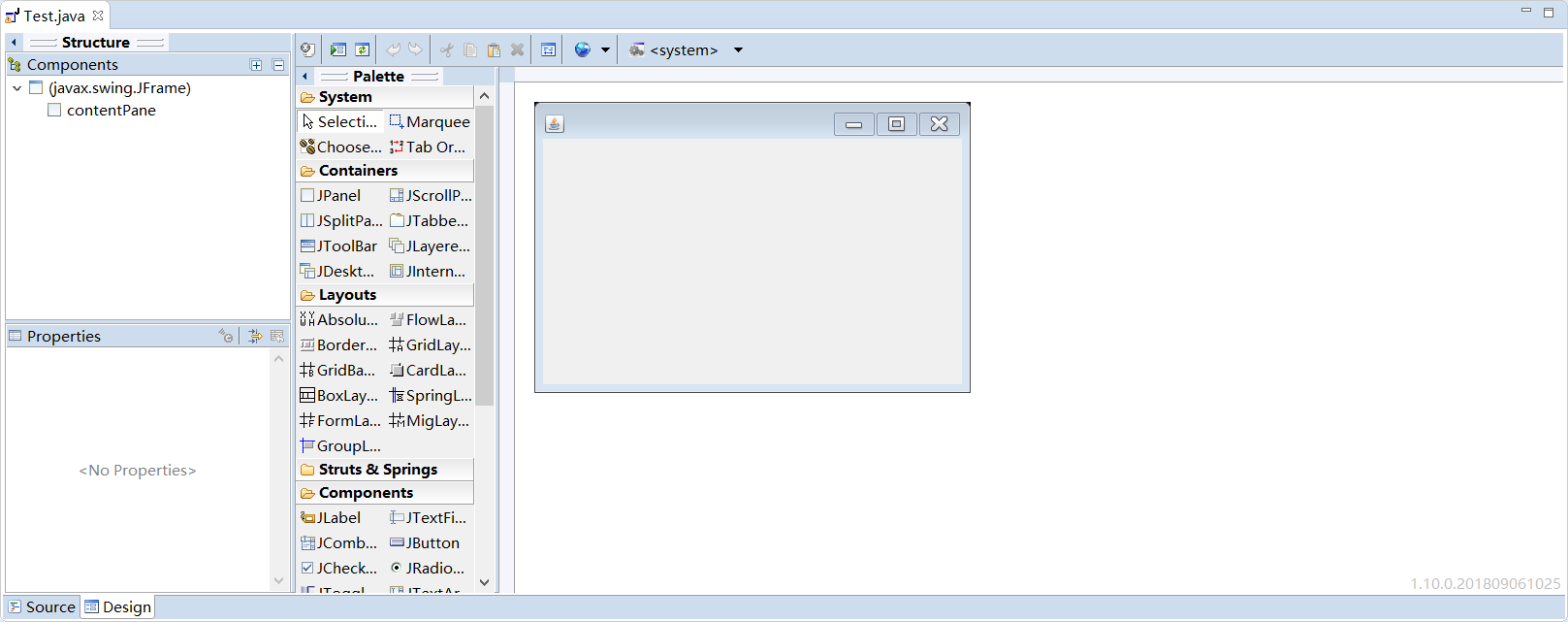Open the <system> look-and-feel dropdown
The image size is (1568, 622).
pyautogui.click(x=738, y=49)
